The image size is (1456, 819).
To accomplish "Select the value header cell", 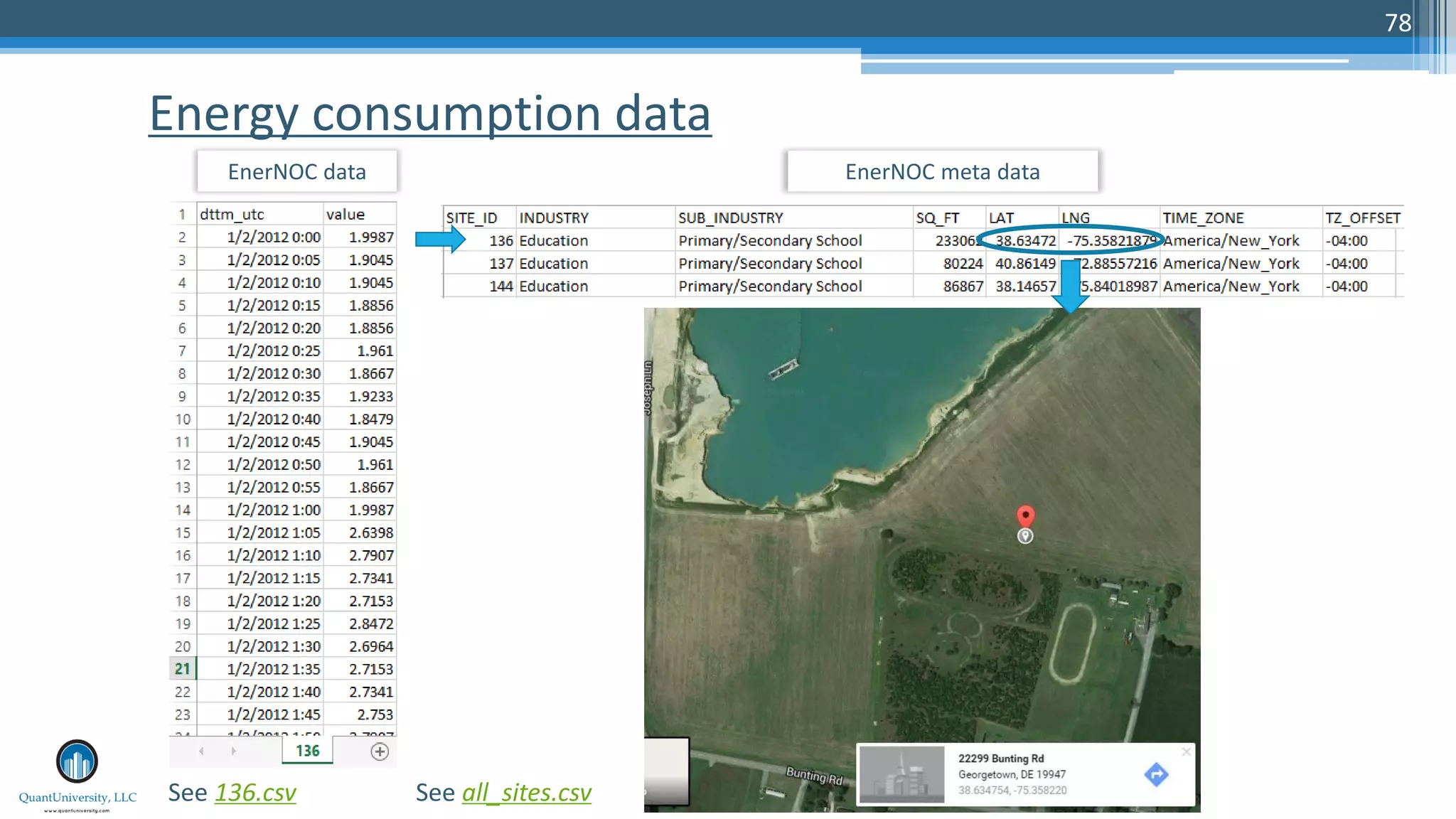I will click(360, 214).
